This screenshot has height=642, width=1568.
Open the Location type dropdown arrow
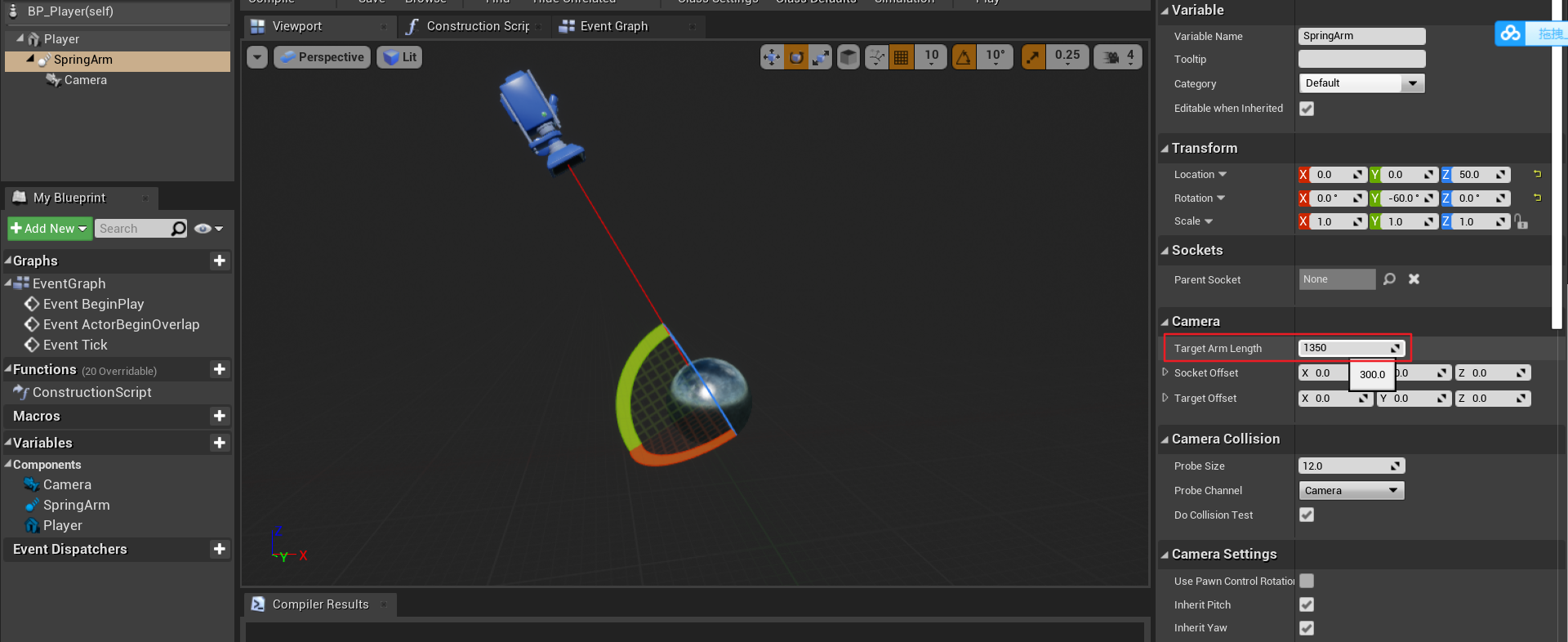(x=1223, y=175)
